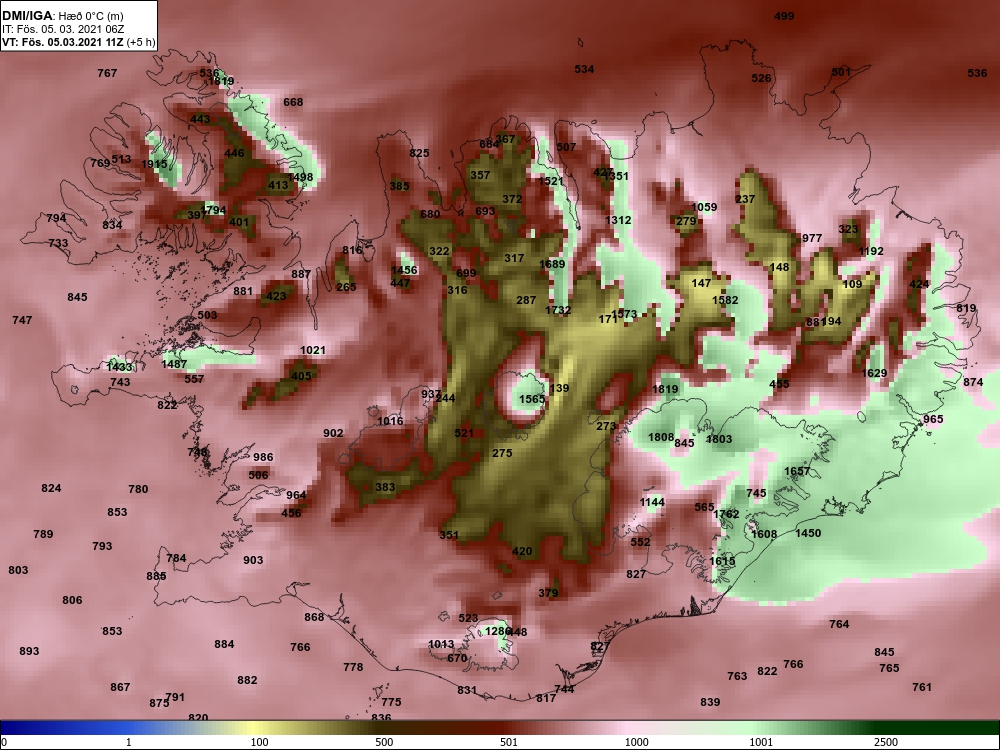
Task: Click the map value 902
Action: point(333,433)
